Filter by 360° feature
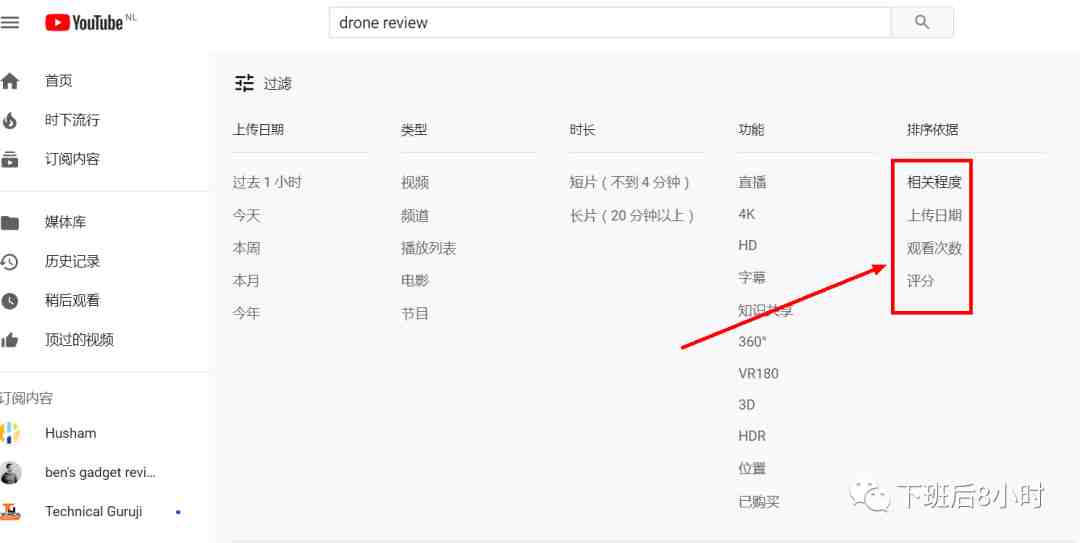Viewport: 1080px width, 543px height. pyautogui.click(x=752, y=342)
